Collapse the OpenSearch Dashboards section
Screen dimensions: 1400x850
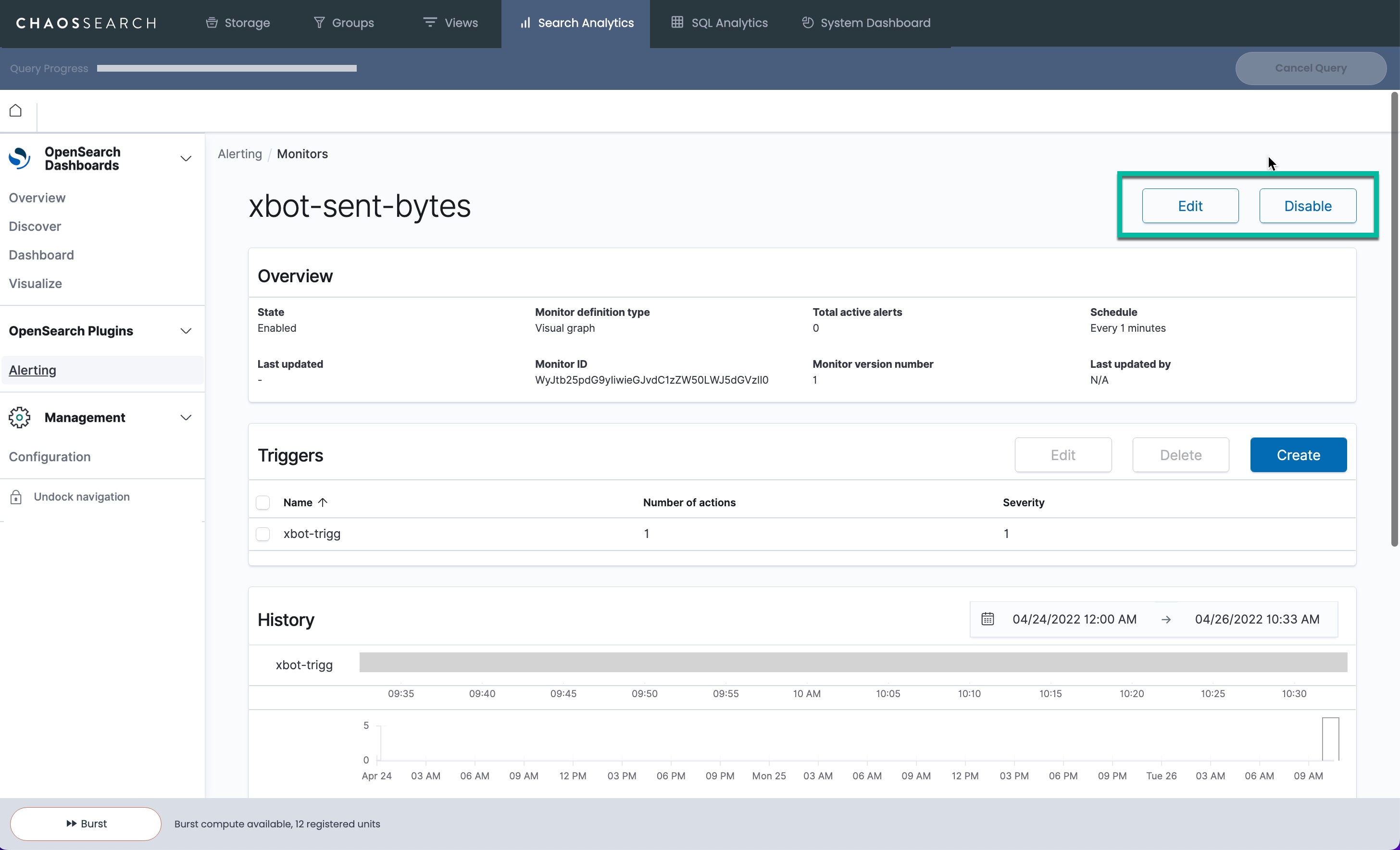coord(186,159)
